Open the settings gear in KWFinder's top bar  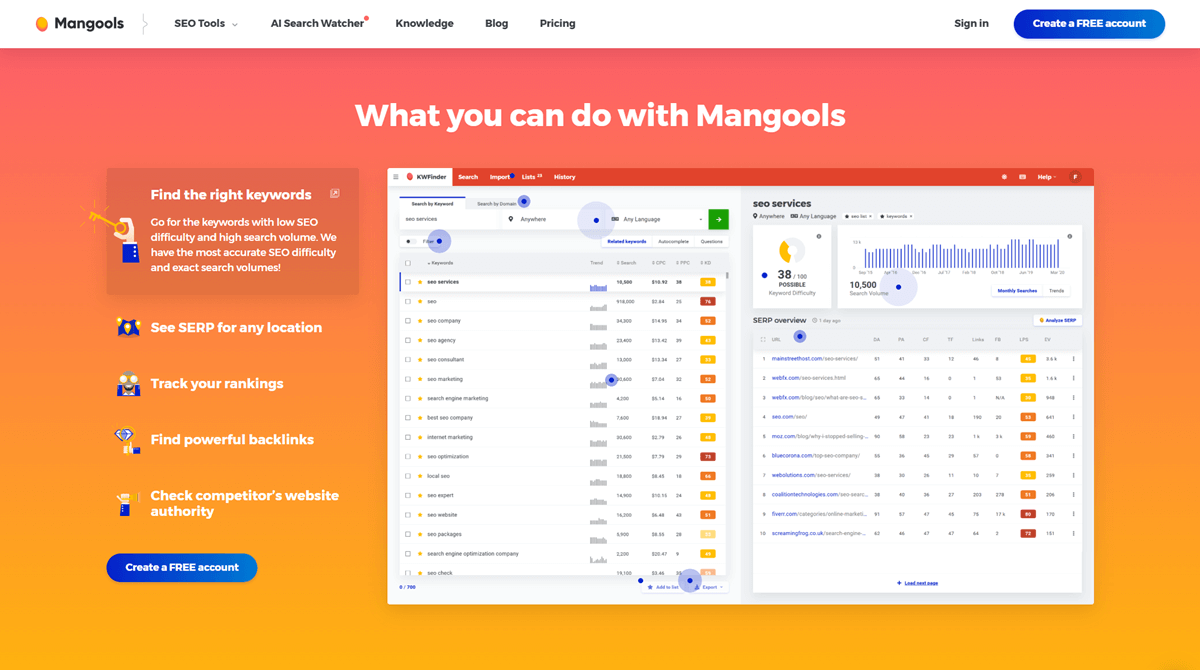click(1004, 177)
